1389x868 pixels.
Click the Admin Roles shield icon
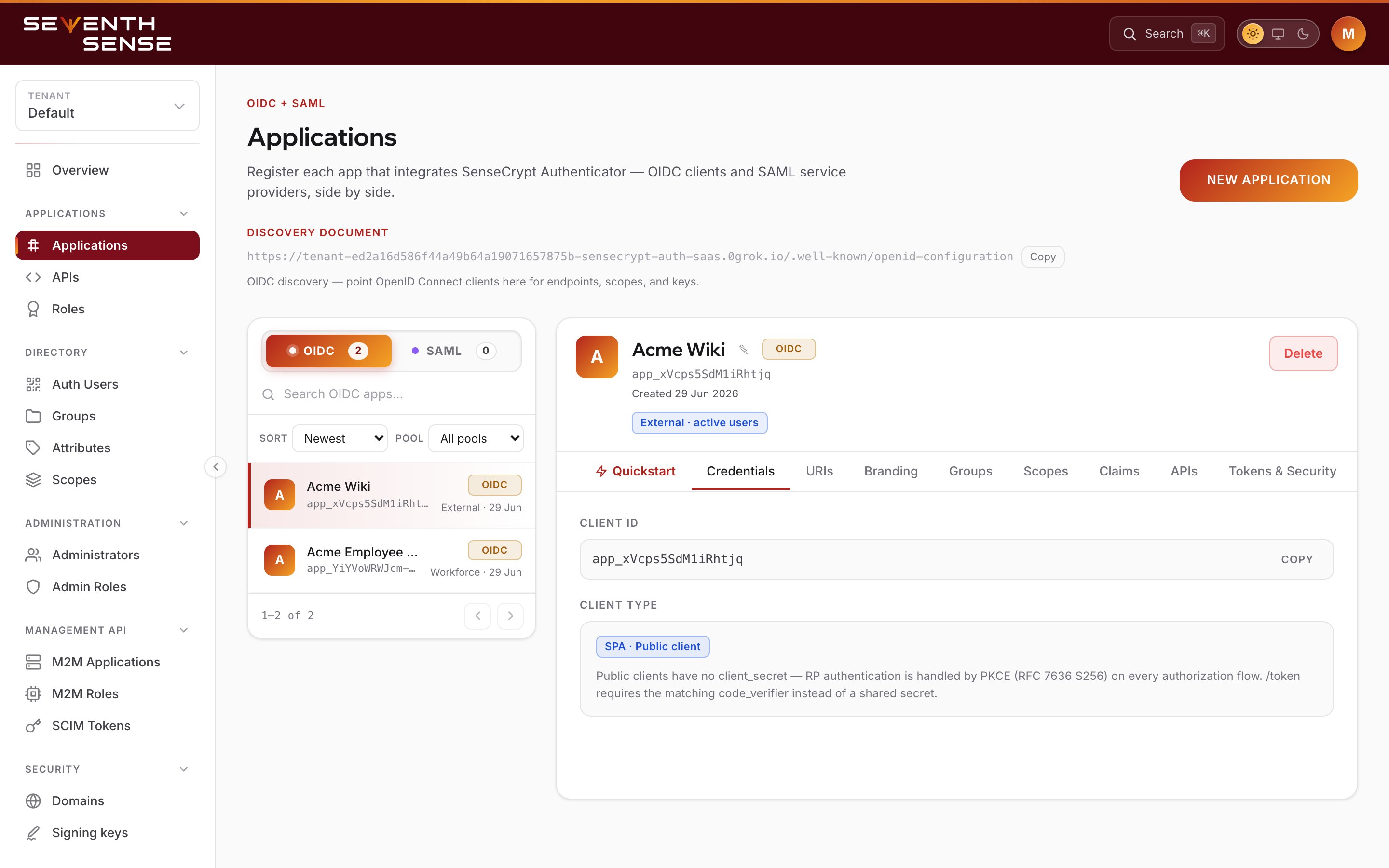tap(33, 587)
